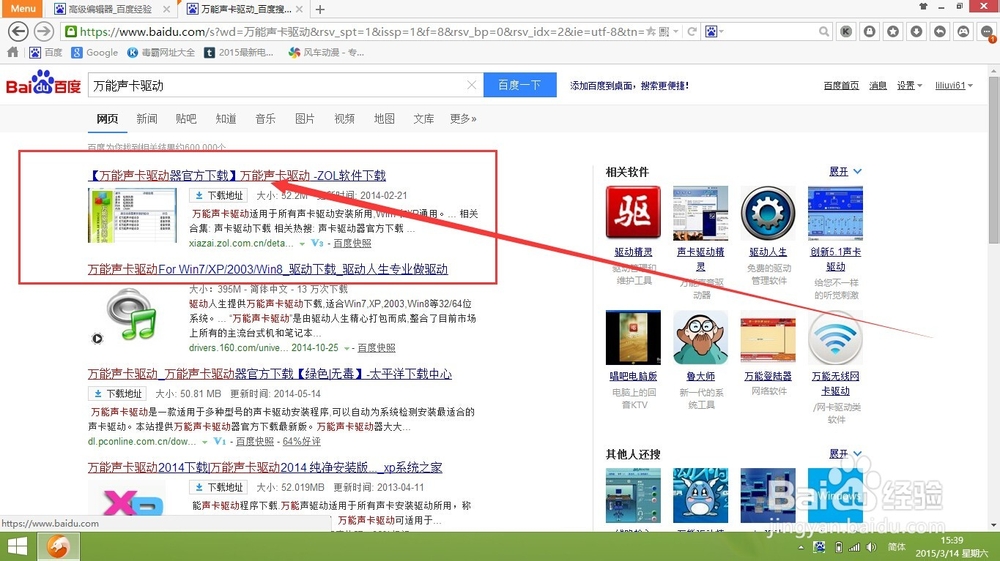Image resolution: width=1000 pixels, height=561 pixels.
Task: Expand the 相关软件 section with 展开
Action: (845, 171)
